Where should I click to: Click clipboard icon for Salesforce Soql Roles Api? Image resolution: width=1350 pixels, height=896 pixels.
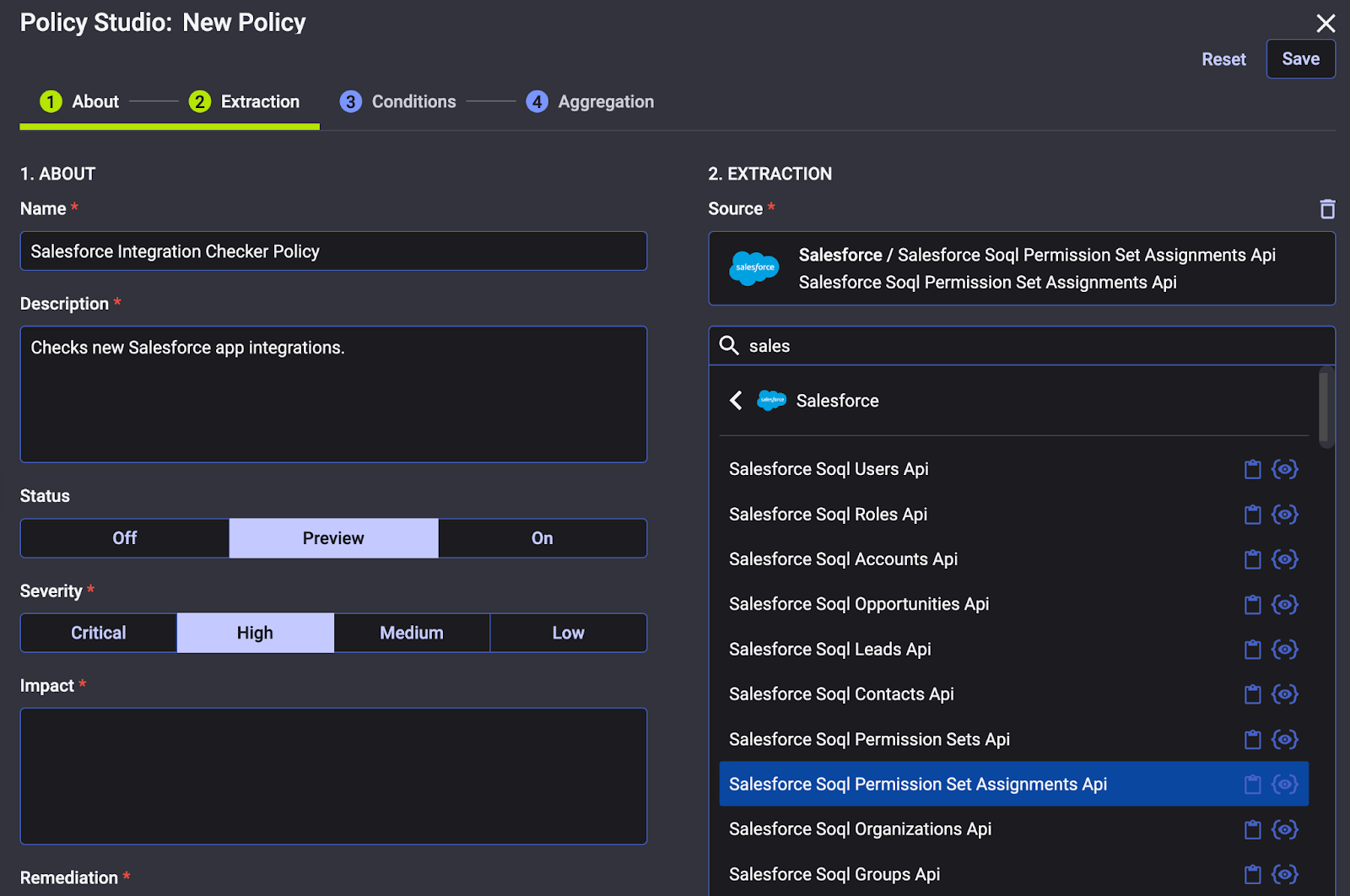(1253, 514)
